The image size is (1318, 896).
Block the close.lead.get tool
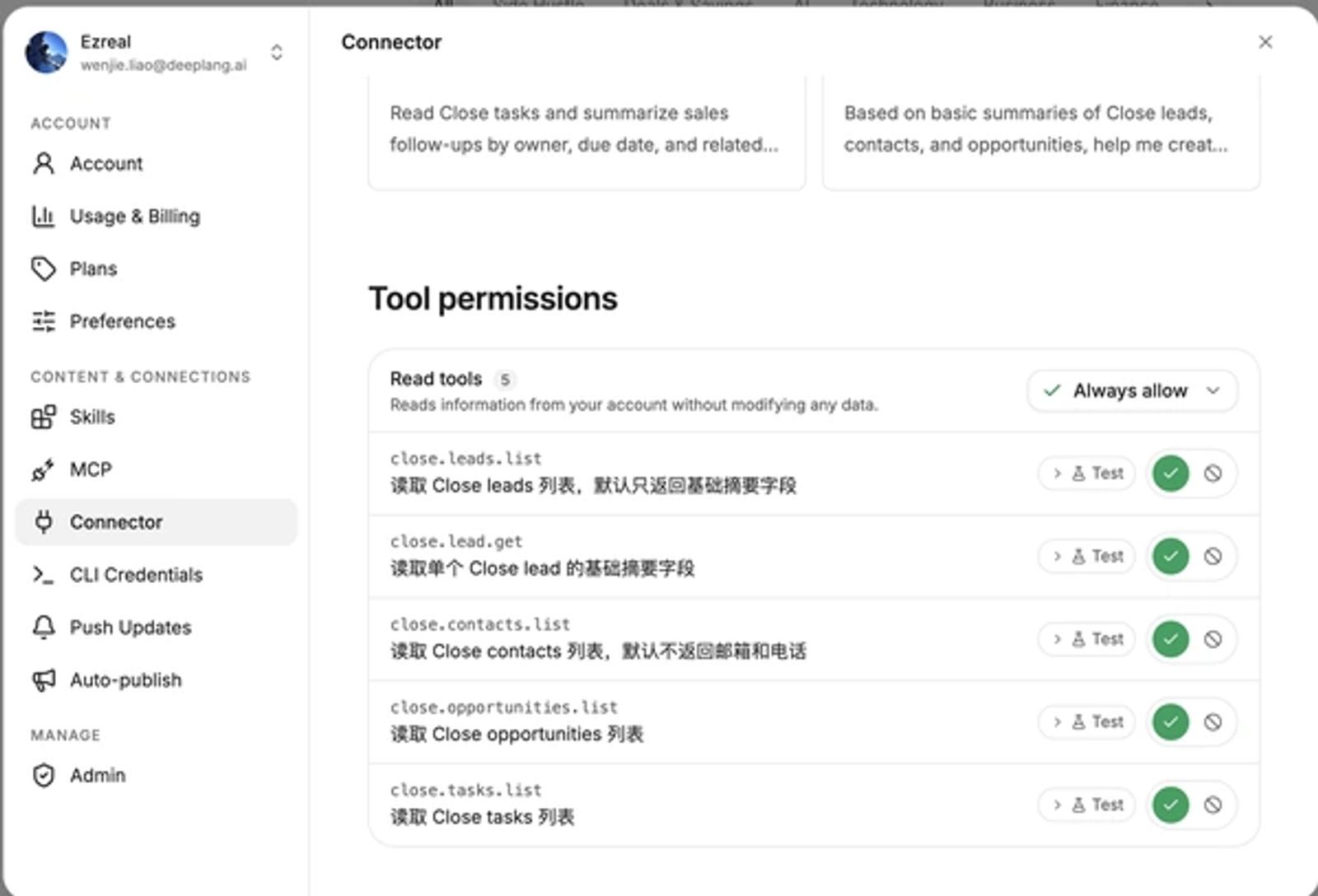[x=1213, y=556]
